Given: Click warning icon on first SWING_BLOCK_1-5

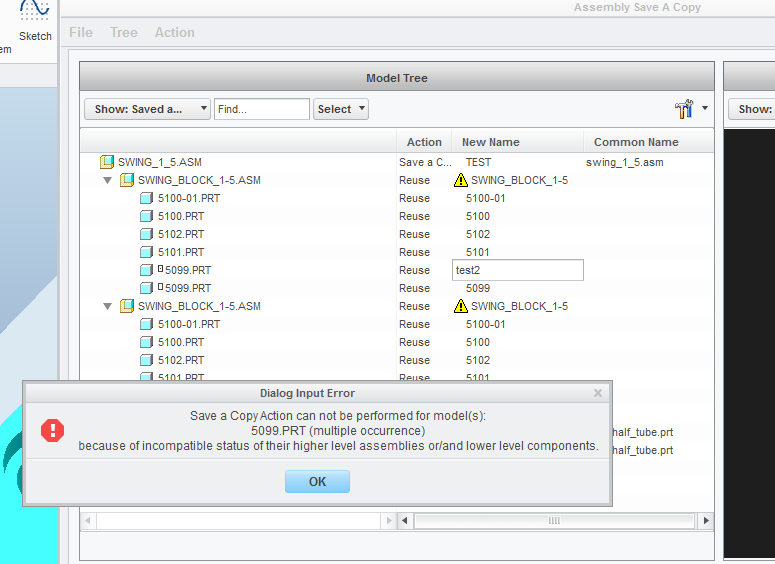Looking at the screenshot, I should click(461, 180).
